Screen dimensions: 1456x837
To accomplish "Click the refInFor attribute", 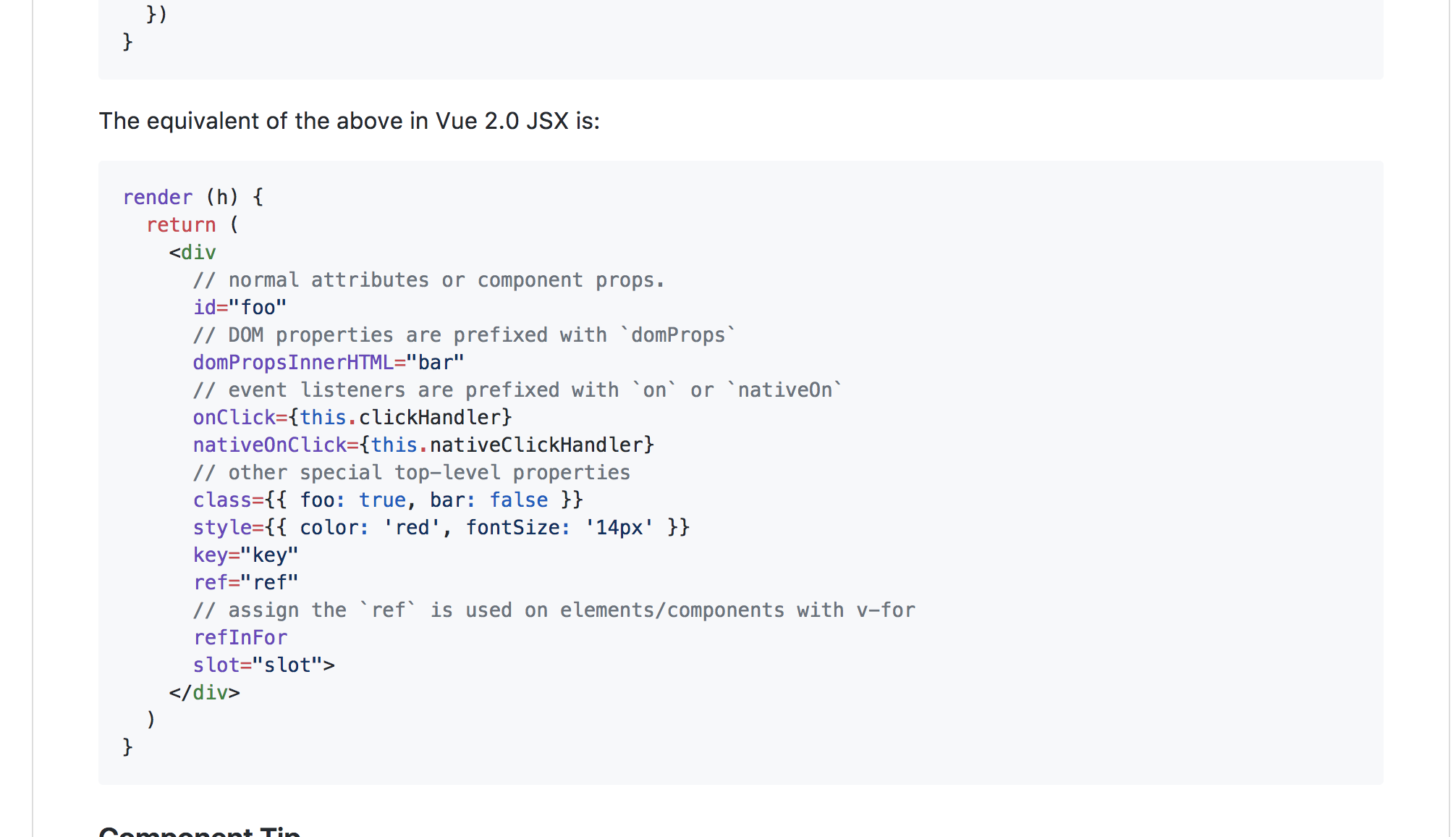I will 240,637.
